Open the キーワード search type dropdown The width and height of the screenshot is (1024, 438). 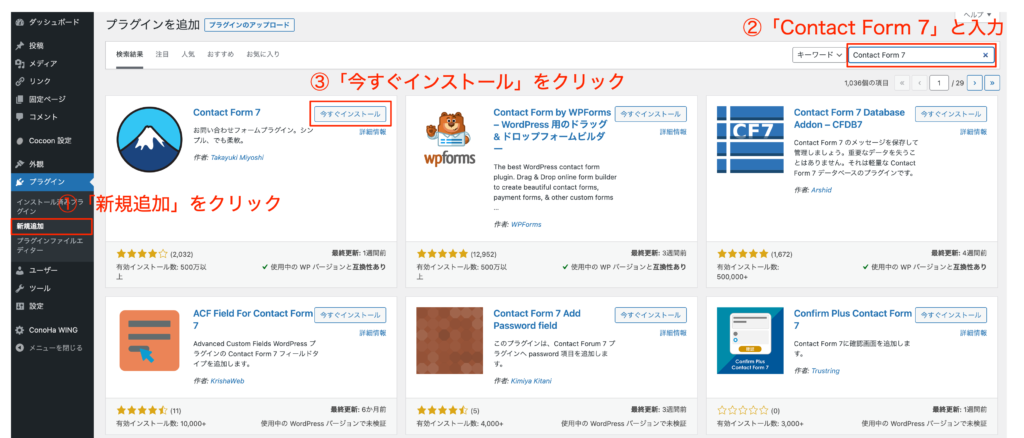[x=818, y=55]
